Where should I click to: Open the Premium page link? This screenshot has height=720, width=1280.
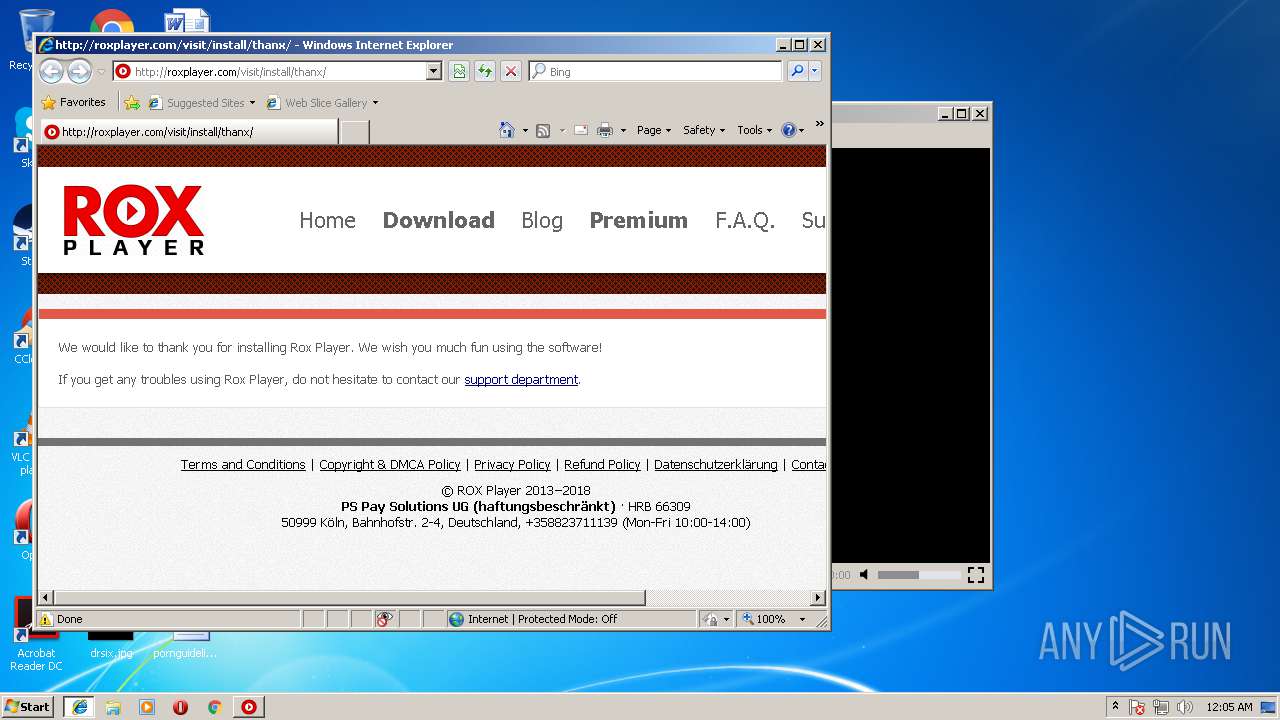(638, 220)
